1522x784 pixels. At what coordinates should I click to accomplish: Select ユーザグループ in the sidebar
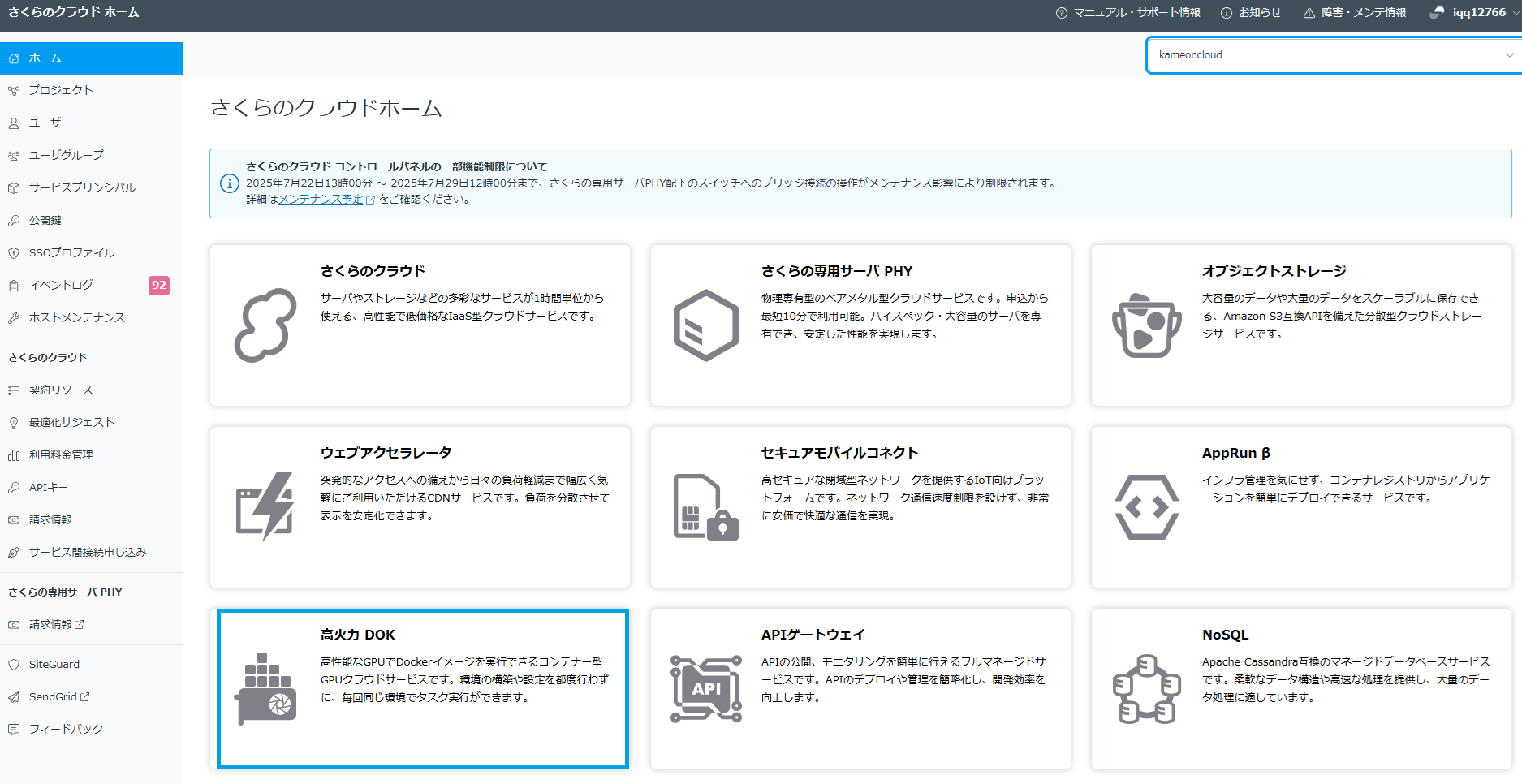coord(91,156)
